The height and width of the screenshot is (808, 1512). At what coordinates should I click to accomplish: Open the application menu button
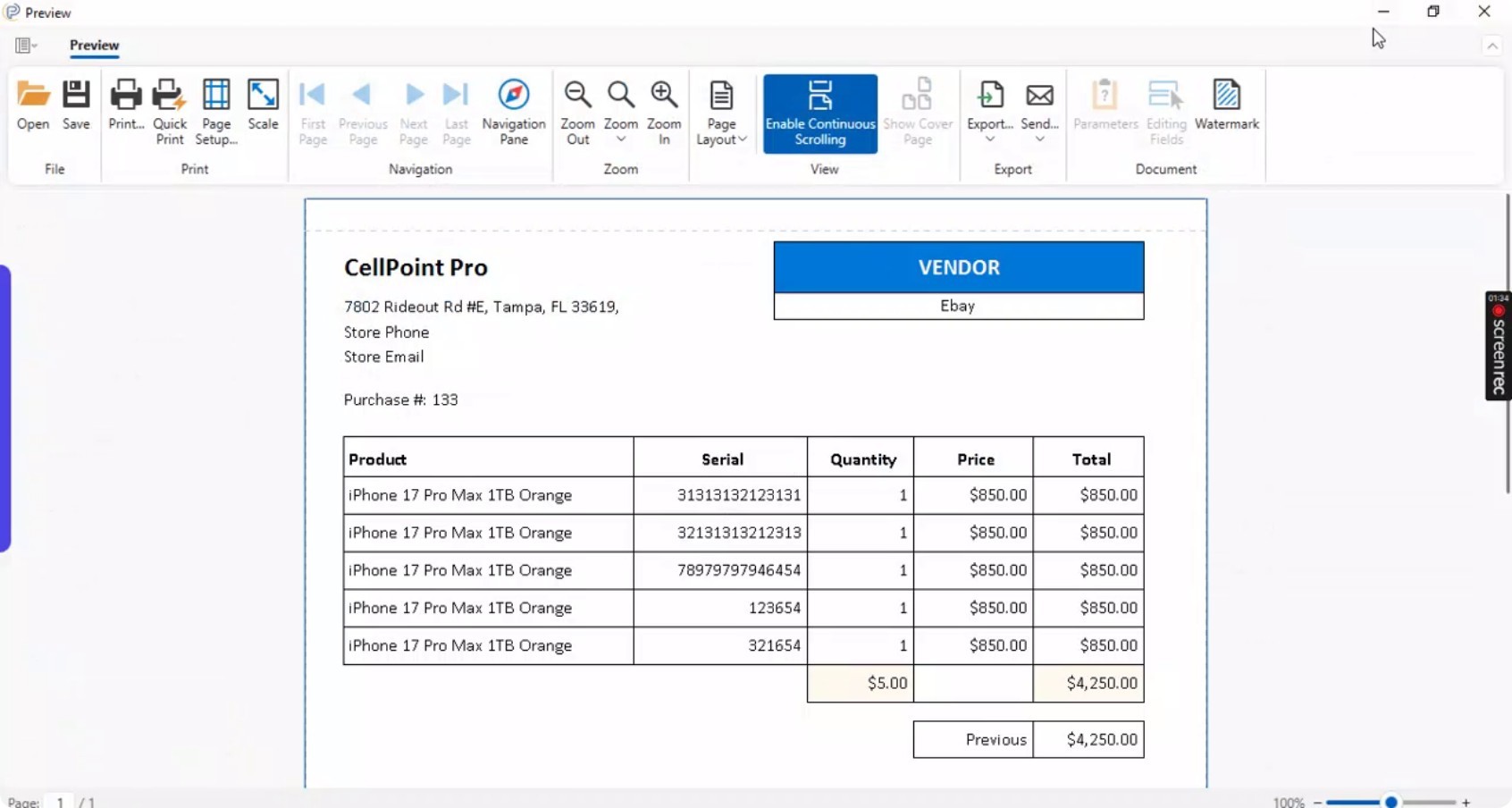[26, 46]
